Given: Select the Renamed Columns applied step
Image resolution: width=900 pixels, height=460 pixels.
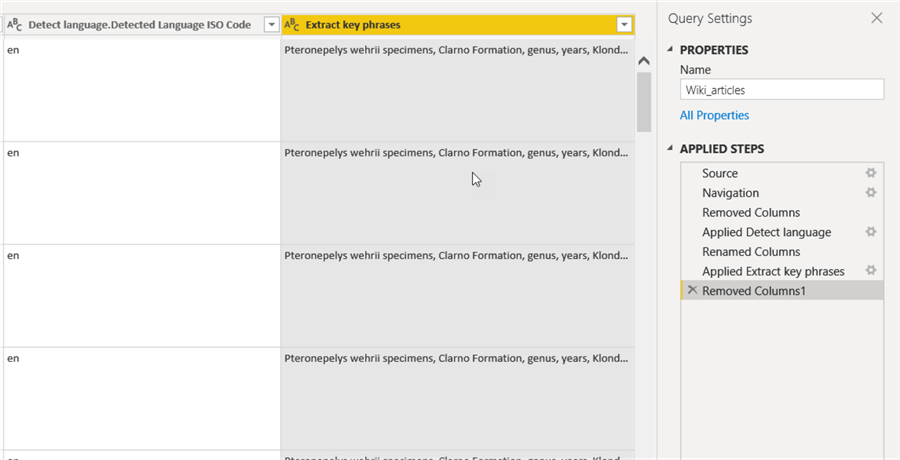Looking at the screenshot, I should 782,251.
